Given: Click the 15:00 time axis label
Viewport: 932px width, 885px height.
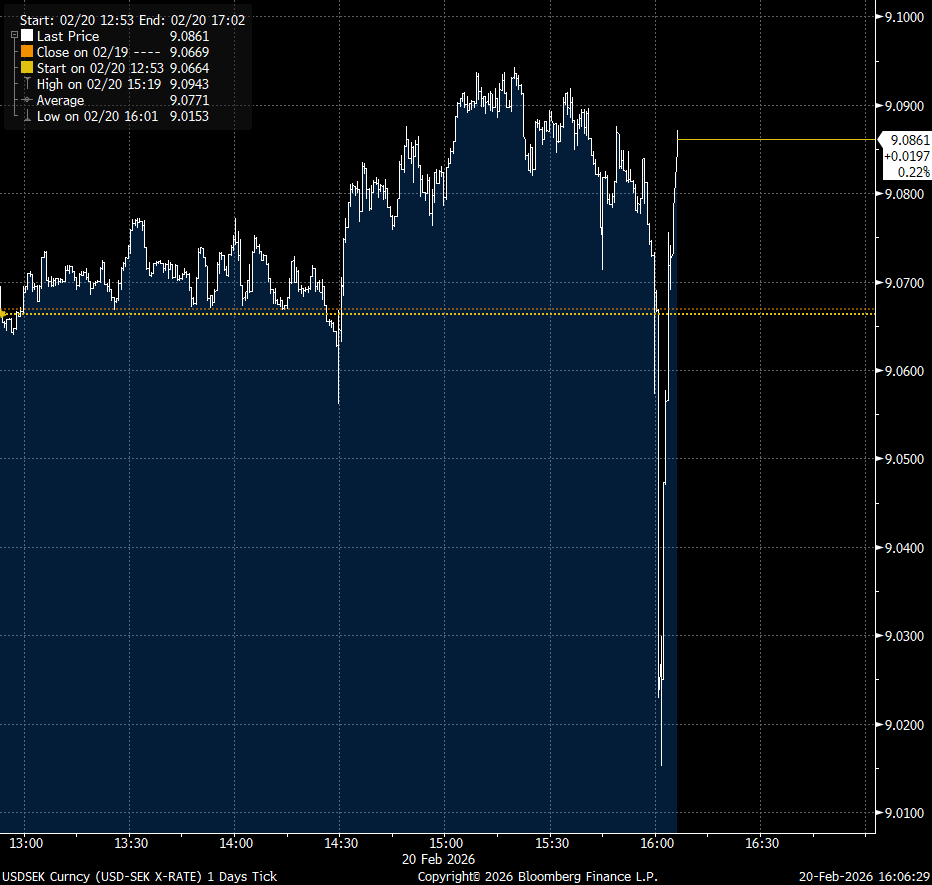Looking at the screenshot, I should point(446,843).
